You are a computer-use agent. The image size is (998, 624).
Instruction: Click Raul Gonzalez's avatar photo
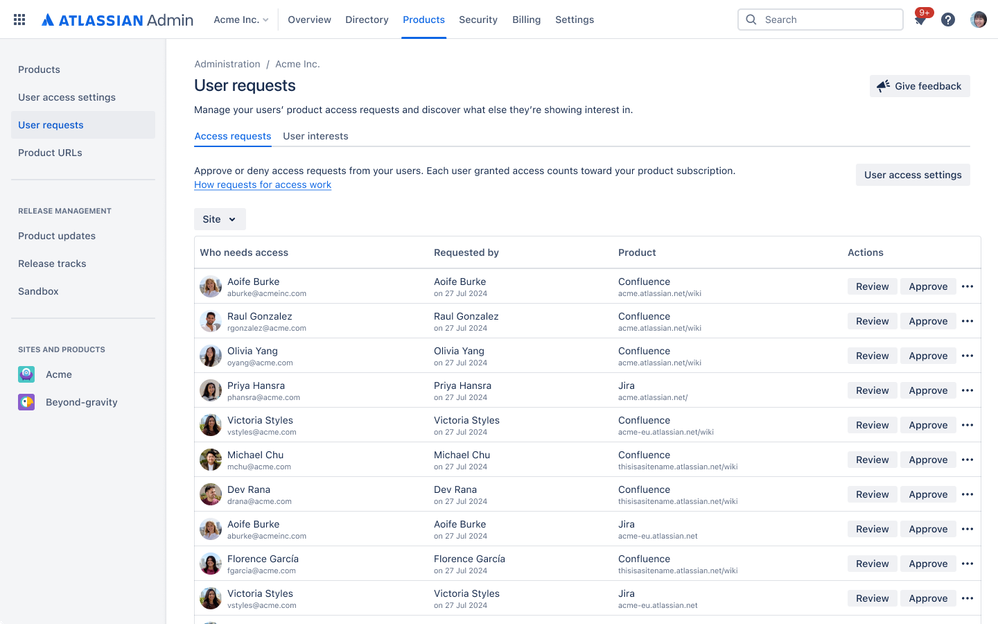click(211, 322)
